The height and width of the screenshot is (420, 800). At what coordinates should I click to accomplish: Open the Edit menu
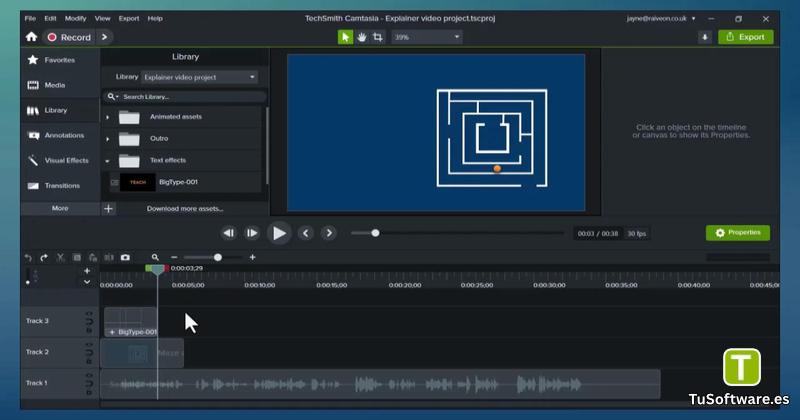(50, 18)
